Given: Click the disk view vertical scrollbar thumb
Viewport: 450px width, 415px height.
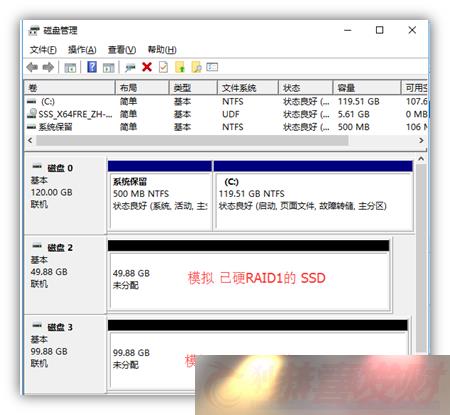Looking at the screenshot, I should pos(421,258).
